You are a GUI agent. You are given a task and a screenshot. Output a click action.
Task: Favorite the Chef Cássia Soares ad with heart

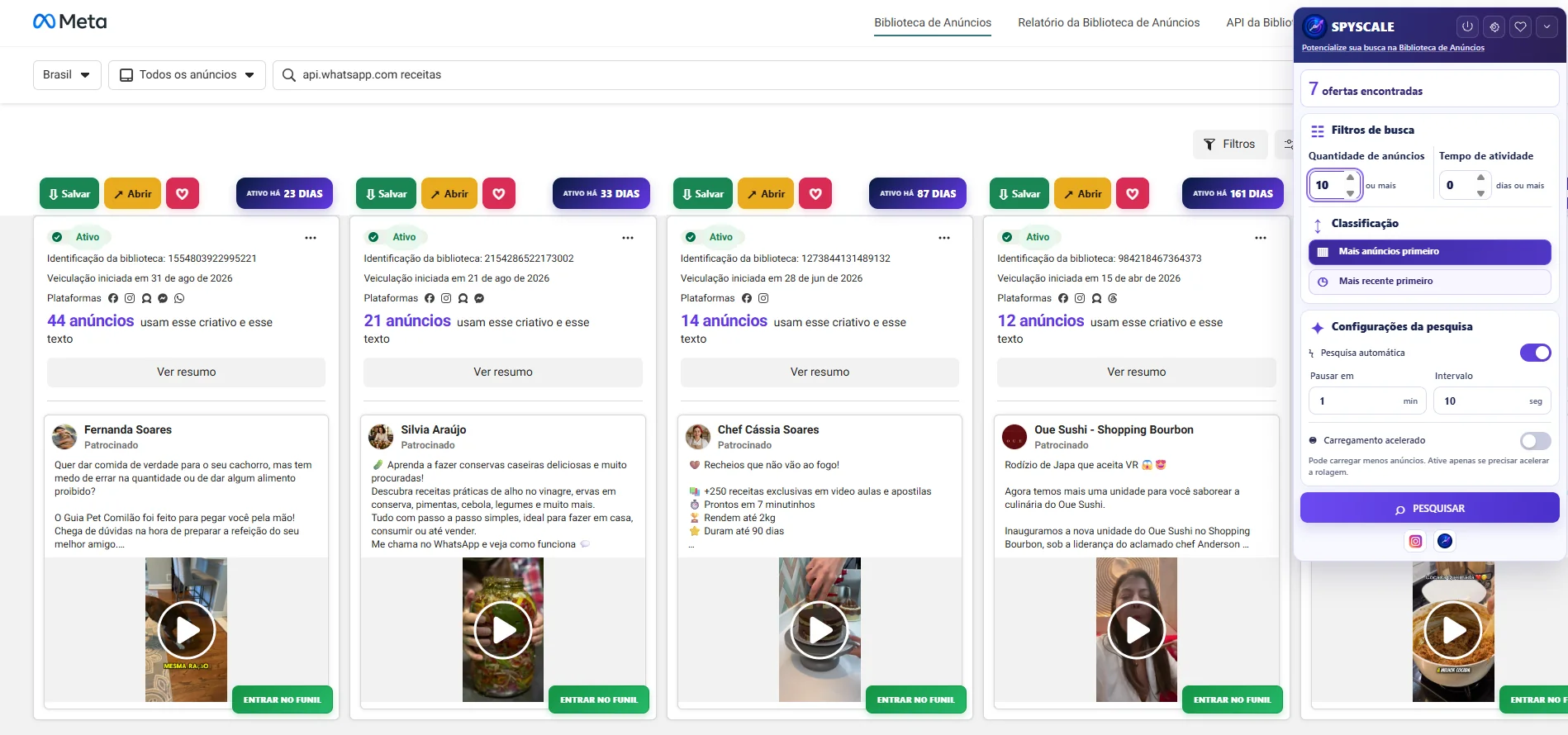815,193
